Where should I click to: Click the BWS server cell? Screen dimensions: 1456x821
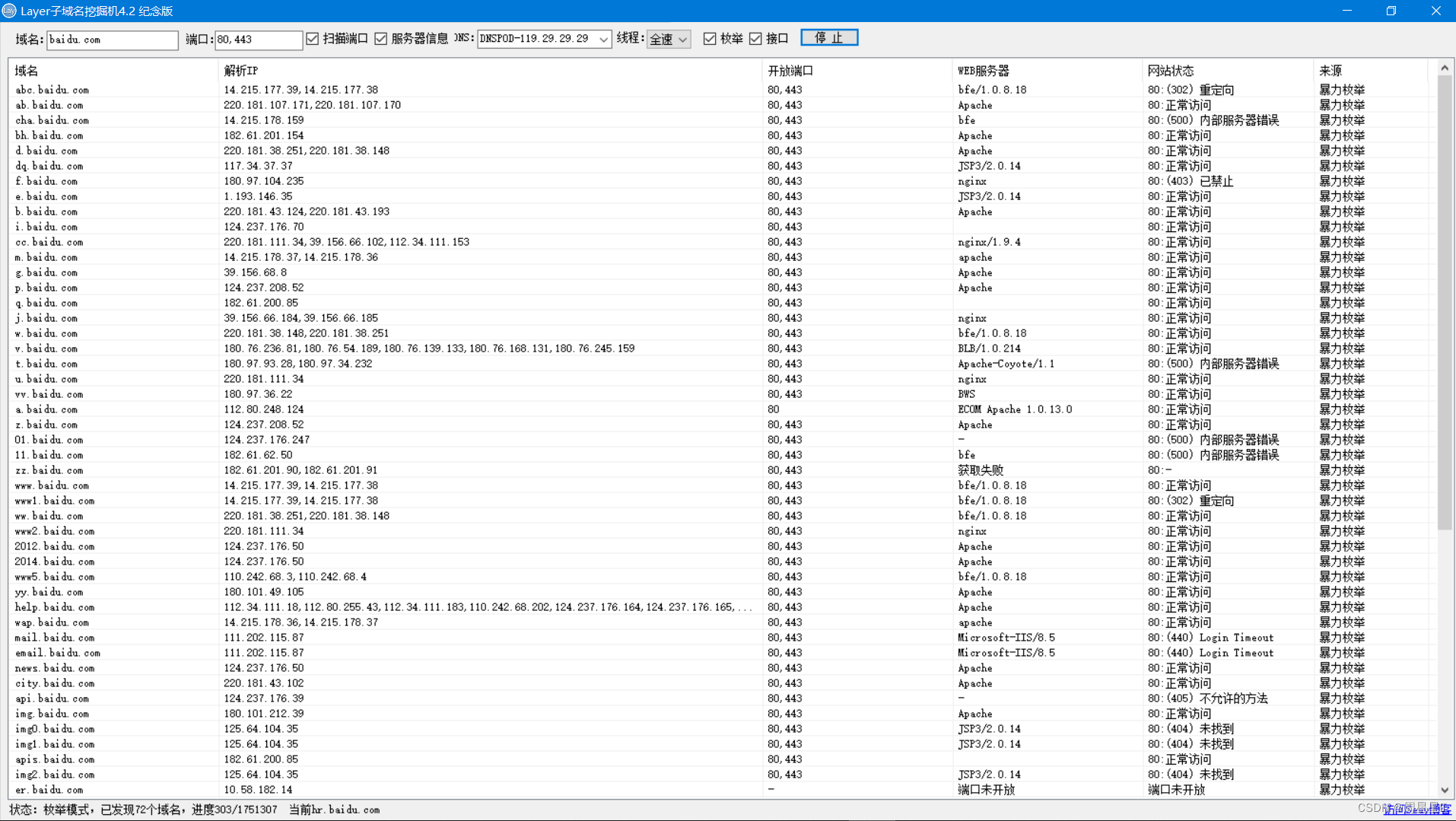(x=966, y=394)
